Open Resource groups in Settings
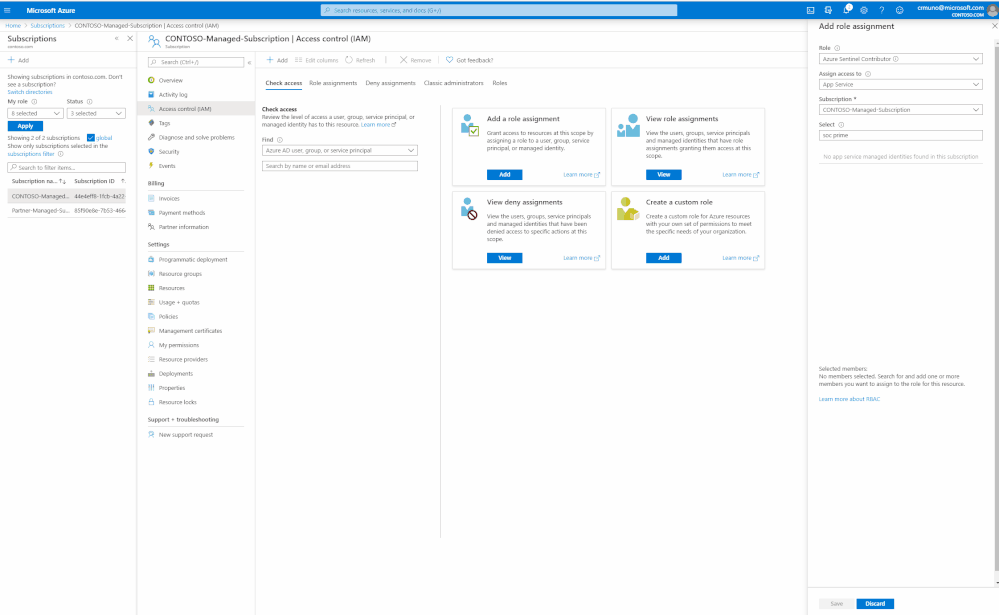 [x=180, y=274]
